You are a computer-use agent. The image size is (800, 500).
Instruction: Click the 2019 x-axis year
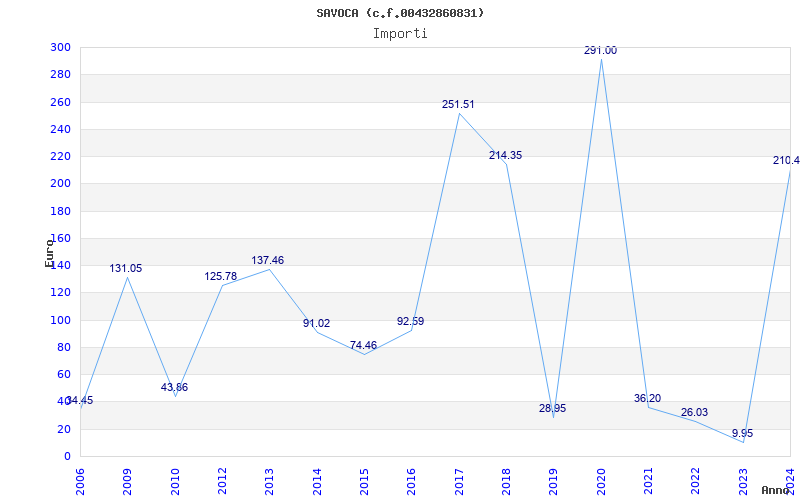554,482
